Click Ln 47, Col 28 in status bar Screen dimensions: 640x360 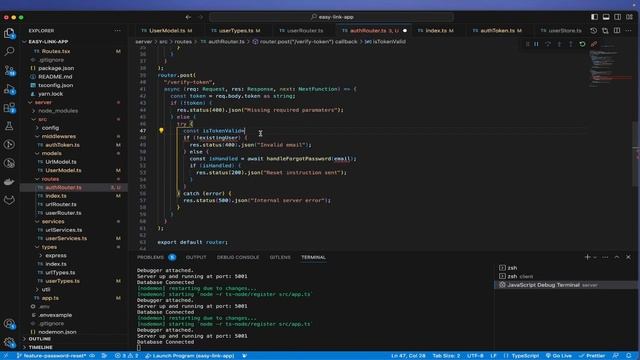[x=408, y=356]
